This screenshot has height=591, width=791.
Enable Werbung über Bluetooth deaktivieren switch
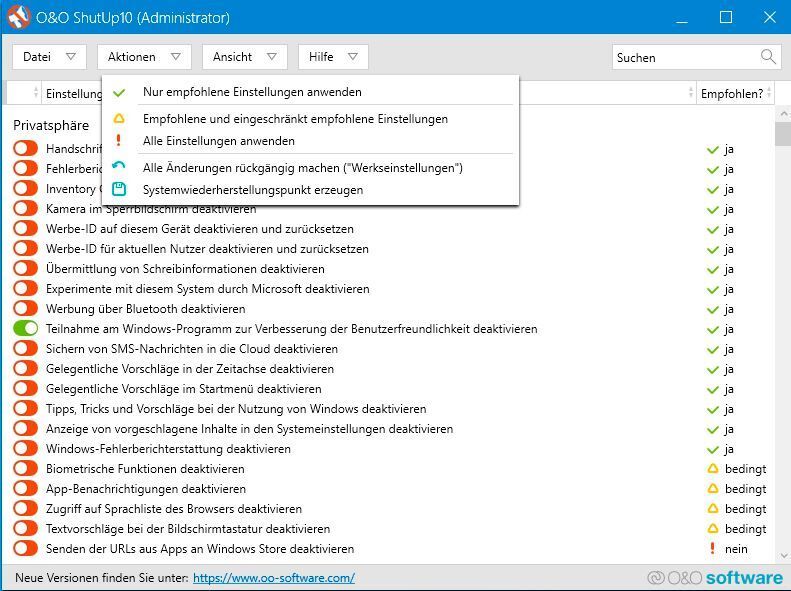pyautogui.click(x=26, y=308)
